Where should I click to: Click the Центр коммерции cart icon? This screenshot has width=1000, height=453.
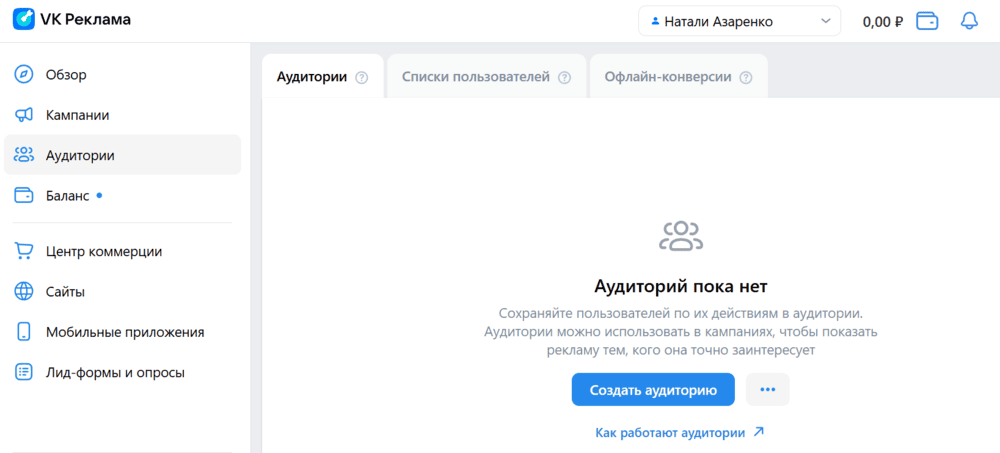24,252
